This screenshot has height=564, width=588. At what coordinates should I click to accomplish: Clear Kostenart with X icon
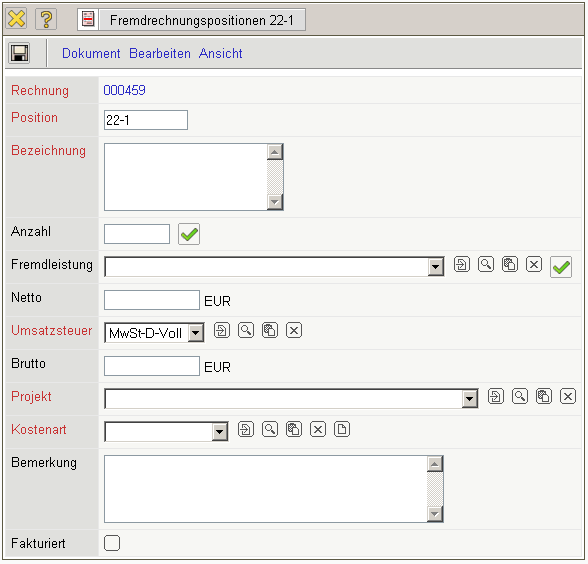click(x=318, y=429)
